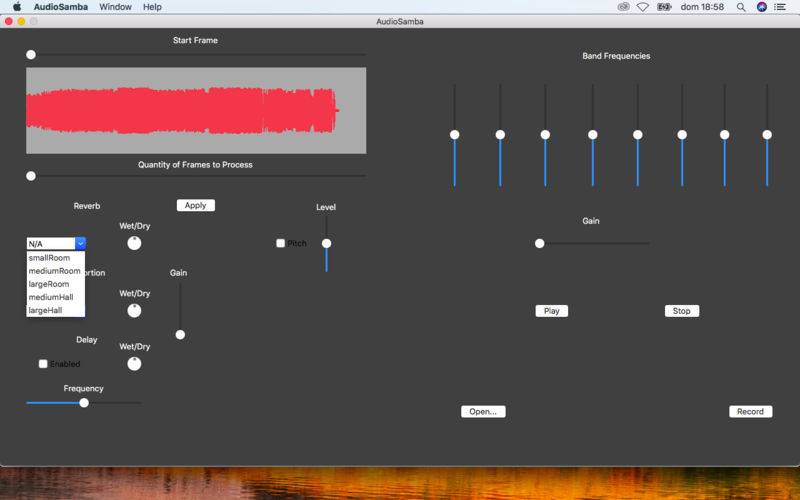Image resolution: width=800 pixels, height=500 pixels.
Task: Check the Wi-Fi status icon
Action: point(643,7)
